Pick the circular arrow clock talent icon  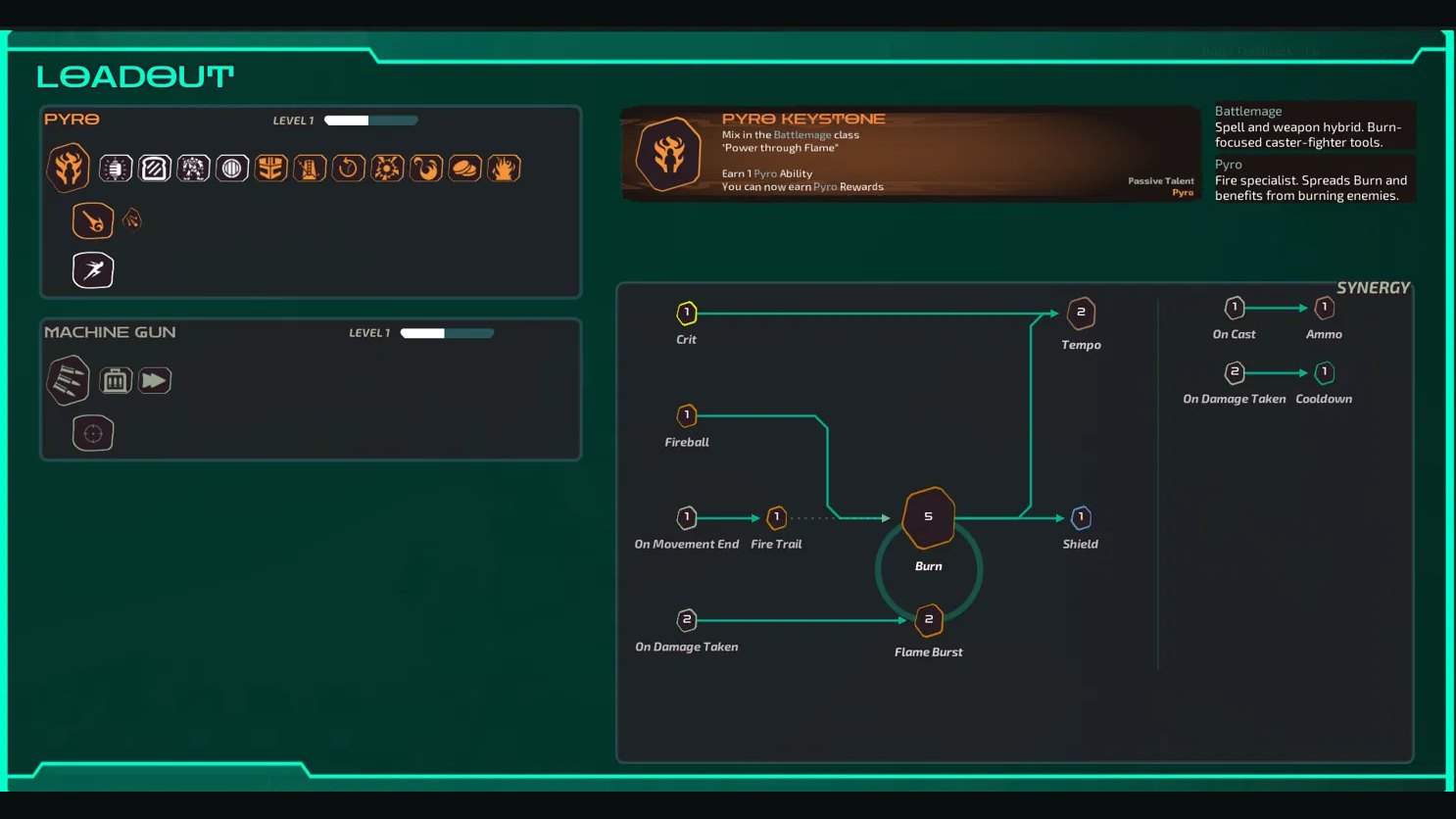coord(348,169)
